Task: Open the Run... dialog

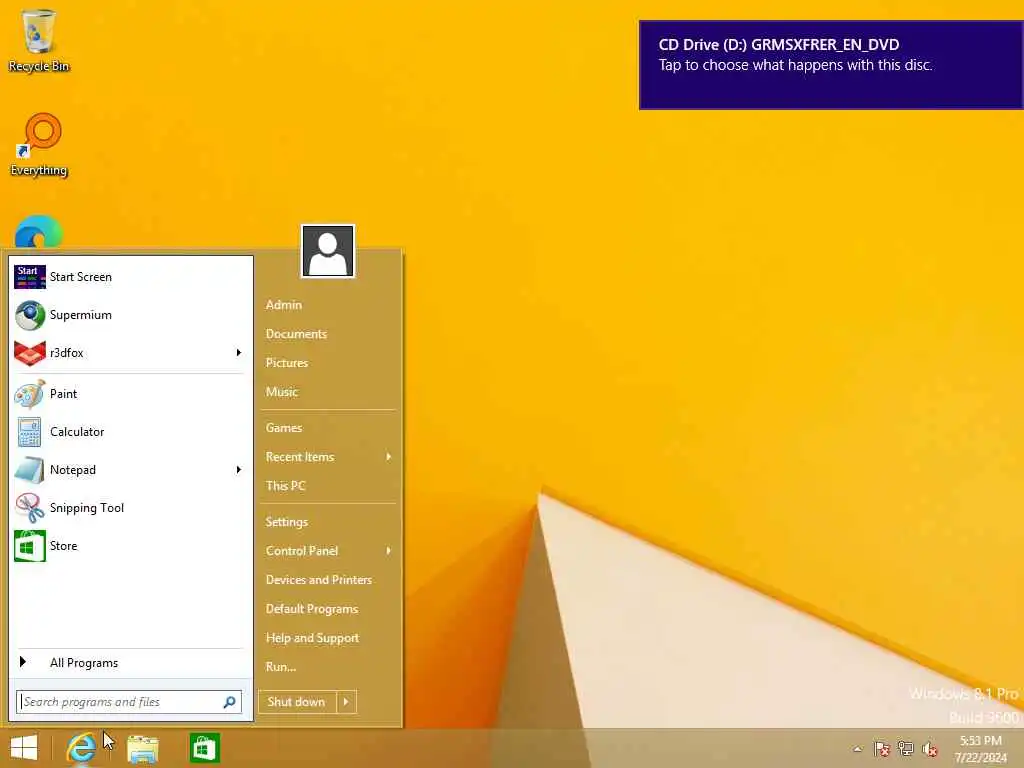Action: (x=281, y=667)
